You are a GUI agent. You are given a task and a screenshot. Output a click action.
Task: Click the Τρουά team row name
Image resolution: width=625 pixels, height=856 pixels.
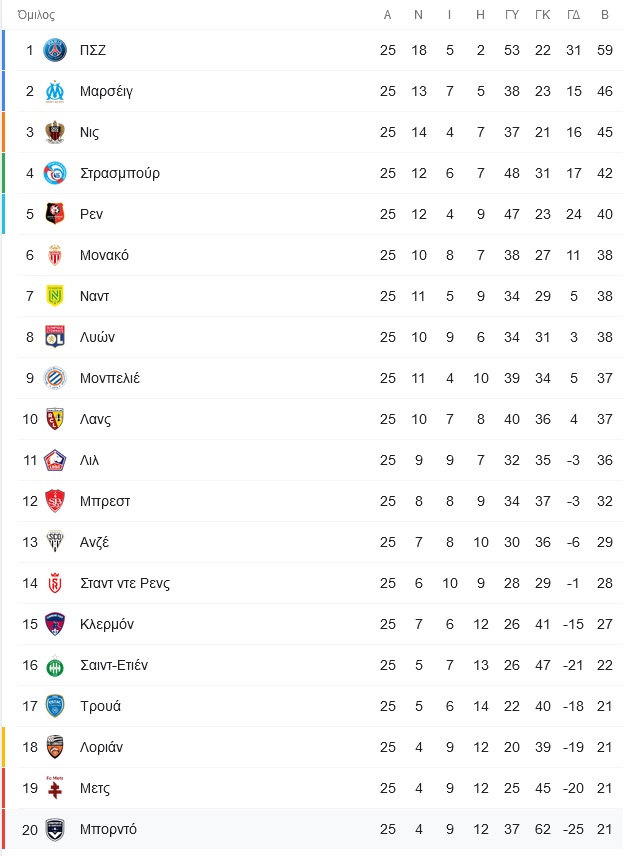[x=100, y=706]
